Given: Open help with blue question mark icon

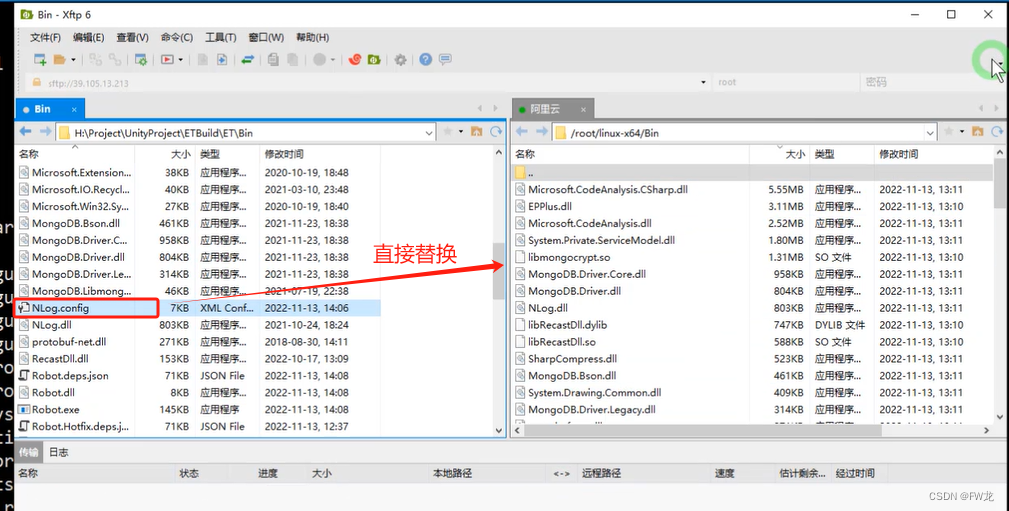Looking at the screenshot, I should [425, 60].
